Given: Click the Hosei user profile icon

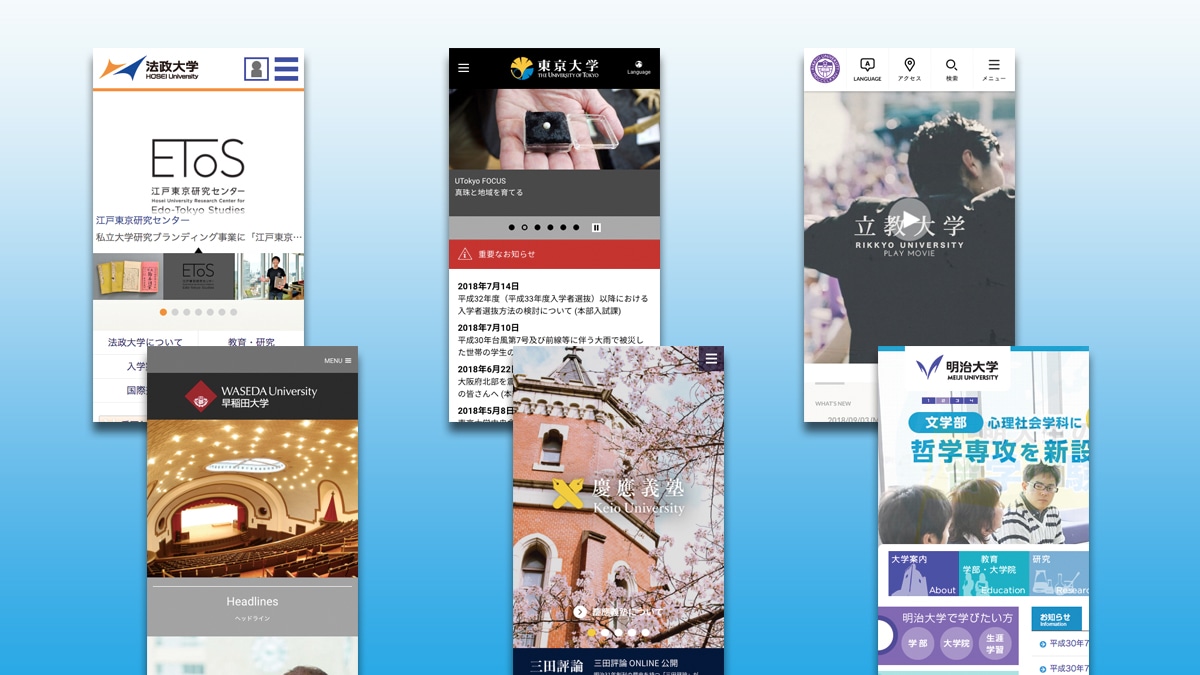Looking at the screenshot, I should pos(257,69).
